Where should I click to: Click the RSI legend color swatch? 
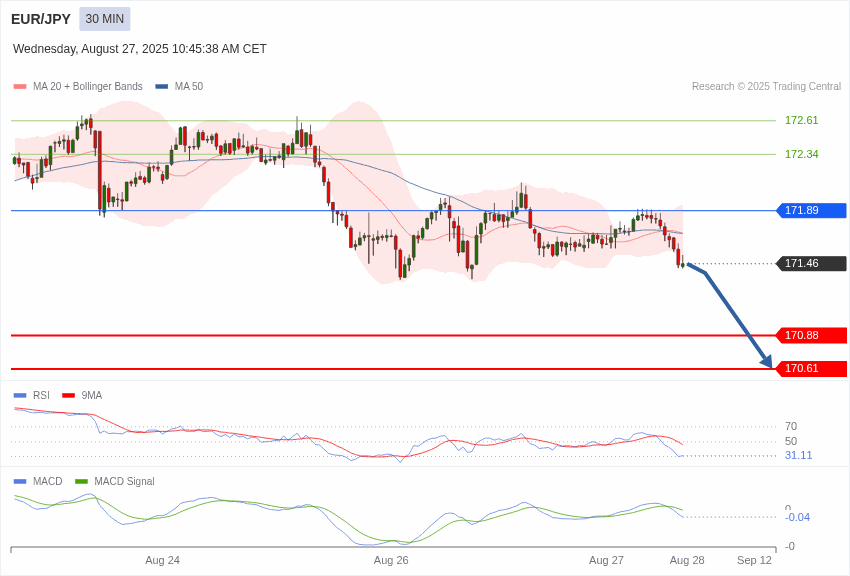20,396
